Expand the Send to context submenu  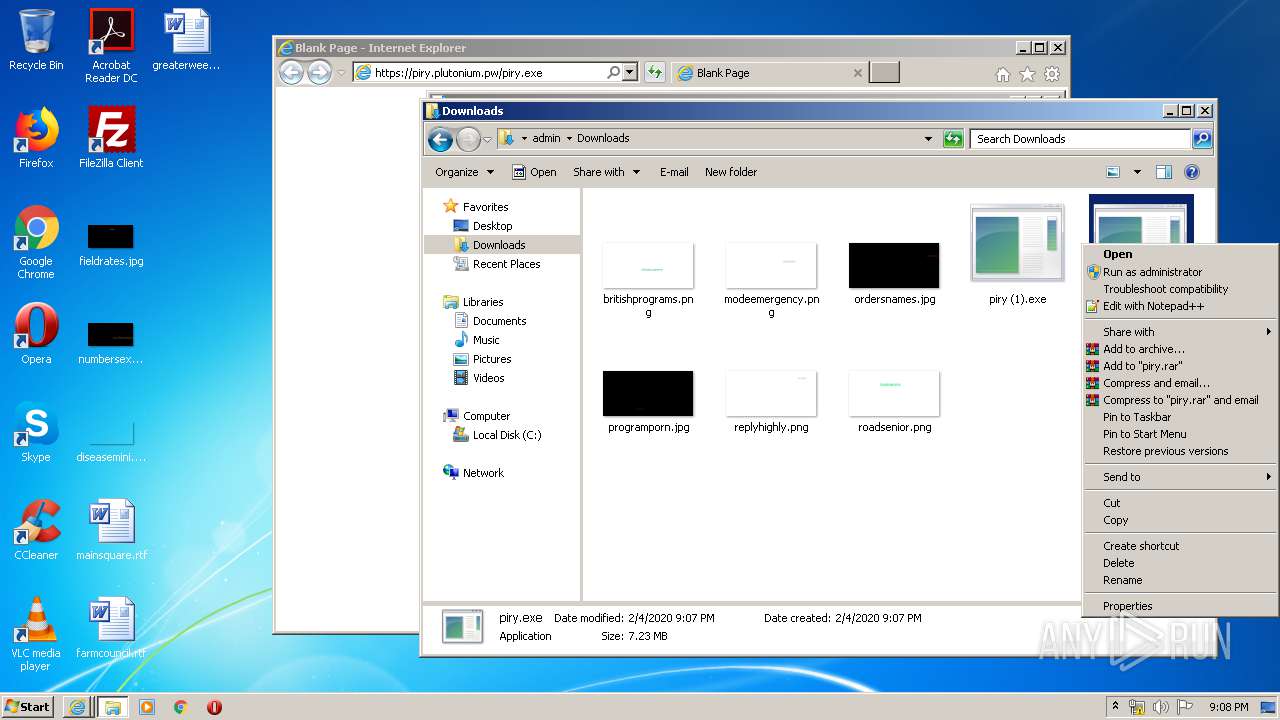click(x=1180, y=477)
